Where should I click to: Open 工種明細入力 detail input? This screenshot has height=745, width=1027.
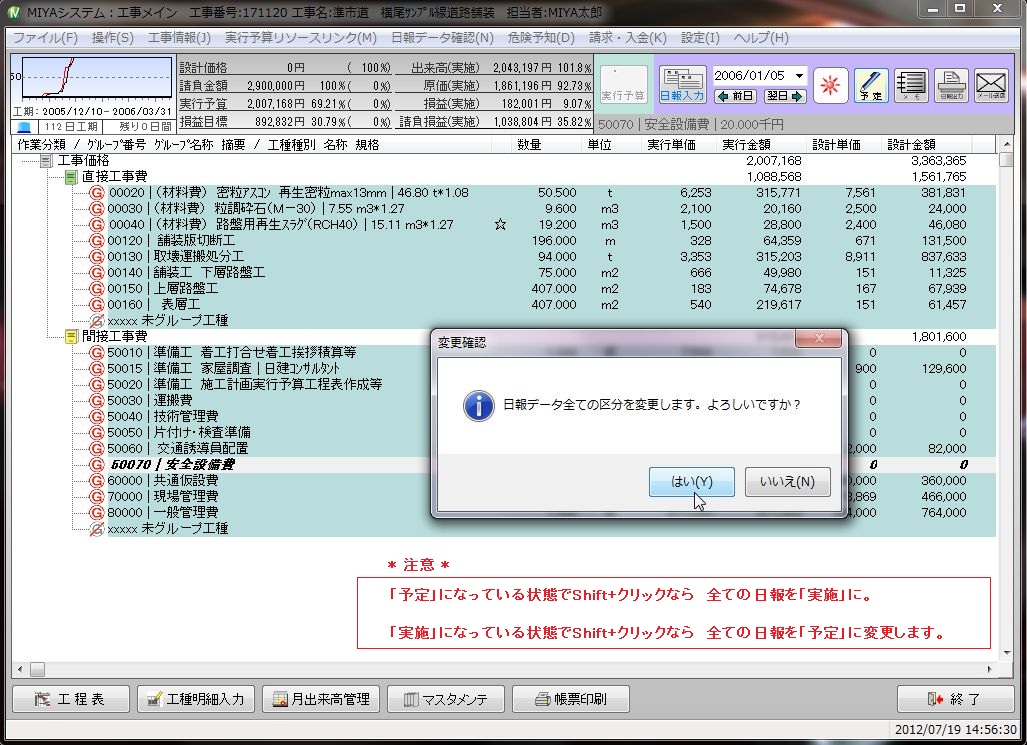coord(196,699)
